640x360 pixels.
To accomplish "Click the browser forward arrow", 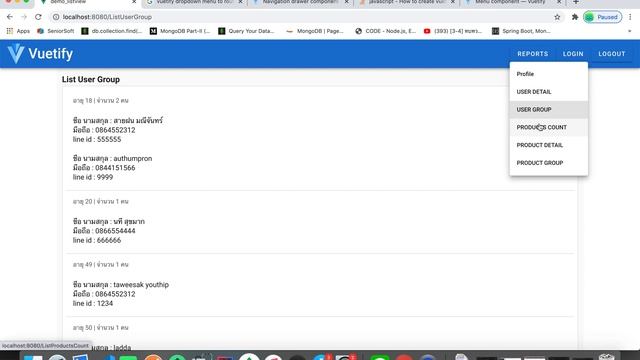I will 24,17.
